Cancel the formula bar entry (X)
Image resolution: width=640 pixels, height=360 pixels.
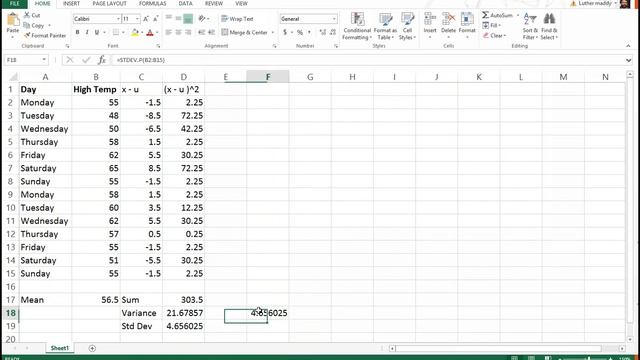(x=70, y=60)
